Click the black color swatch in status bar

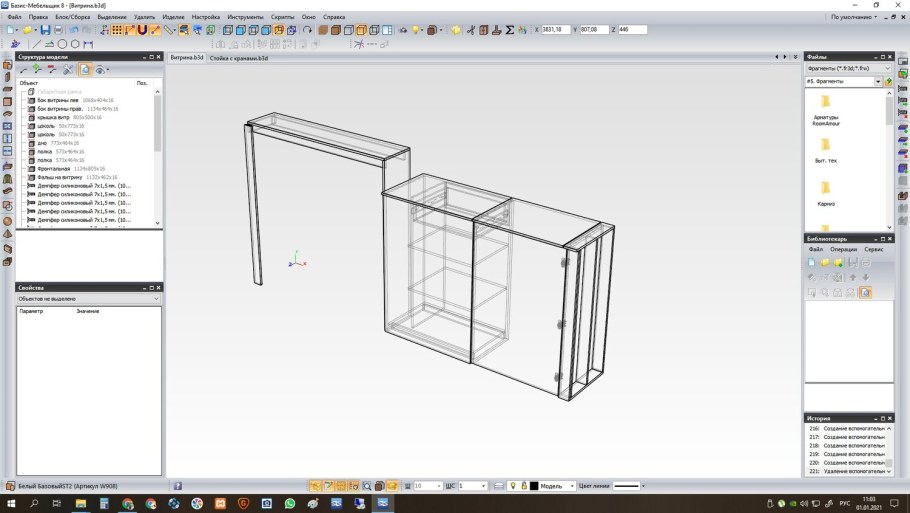[x=534, y=486]
